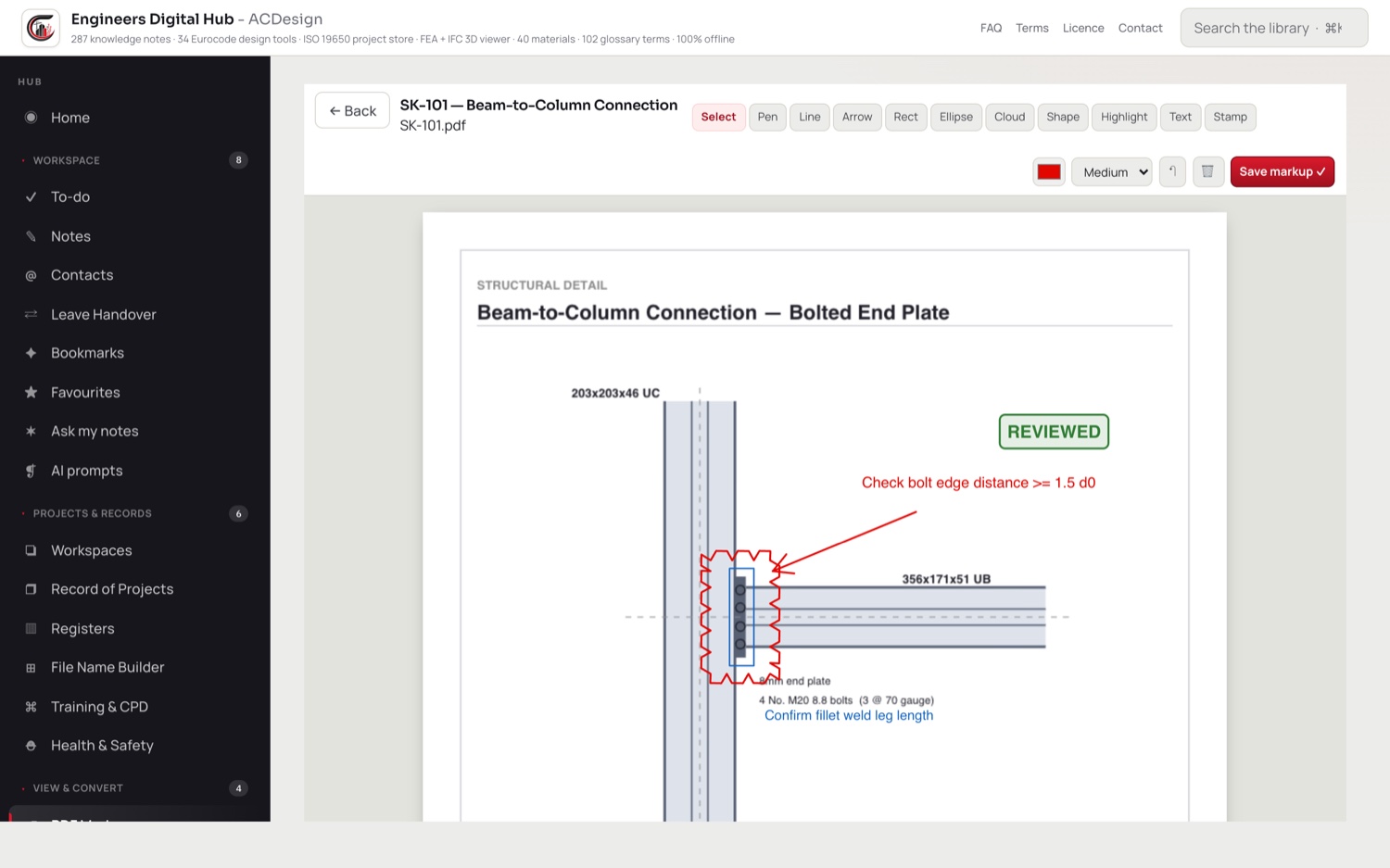Click the Contacts at-sign icon
This screenshot has height=868, width=1390.
pyautogui.click(x=31, y=275)
